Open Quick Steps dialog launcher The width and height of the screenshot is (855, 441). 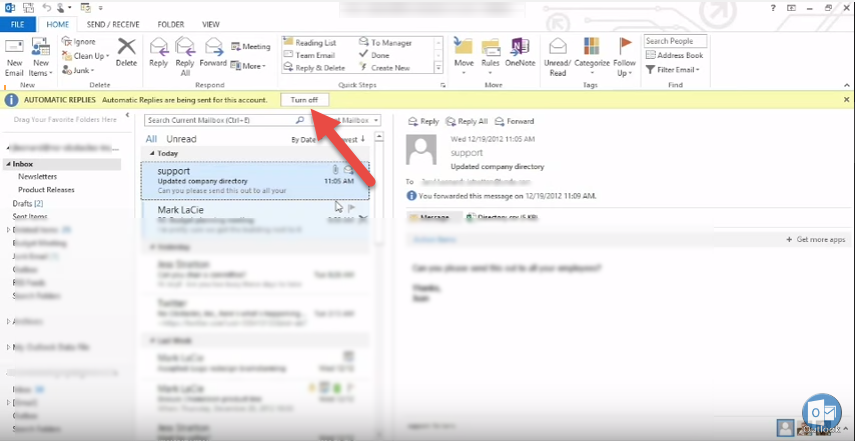click(443, 85)
